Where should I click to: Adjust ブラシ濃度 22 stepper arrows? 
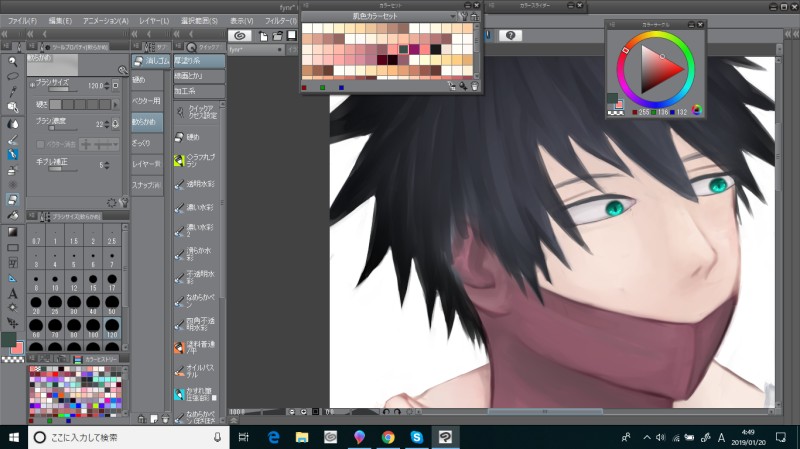tap(107, 124)
